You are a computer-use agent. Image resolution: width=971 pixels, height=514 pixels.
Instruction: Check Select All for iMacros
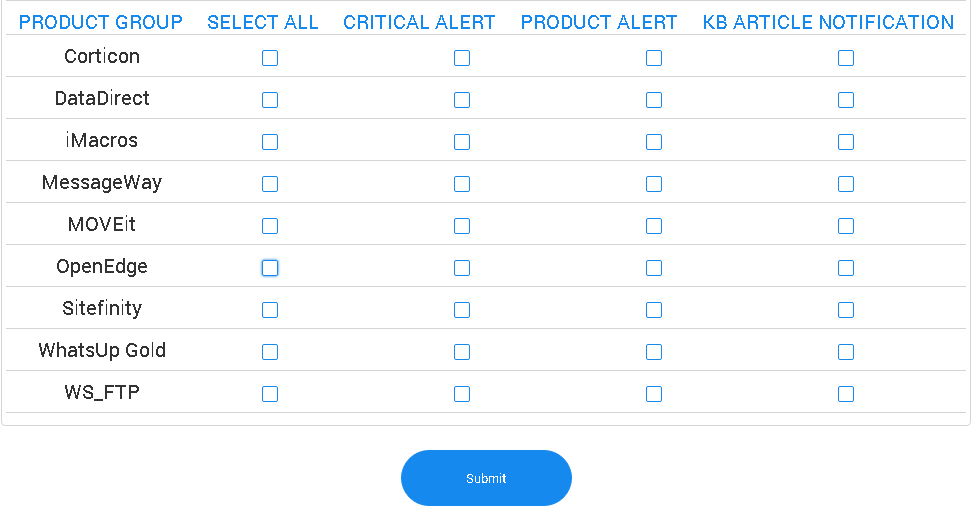[x=270, y=142]
